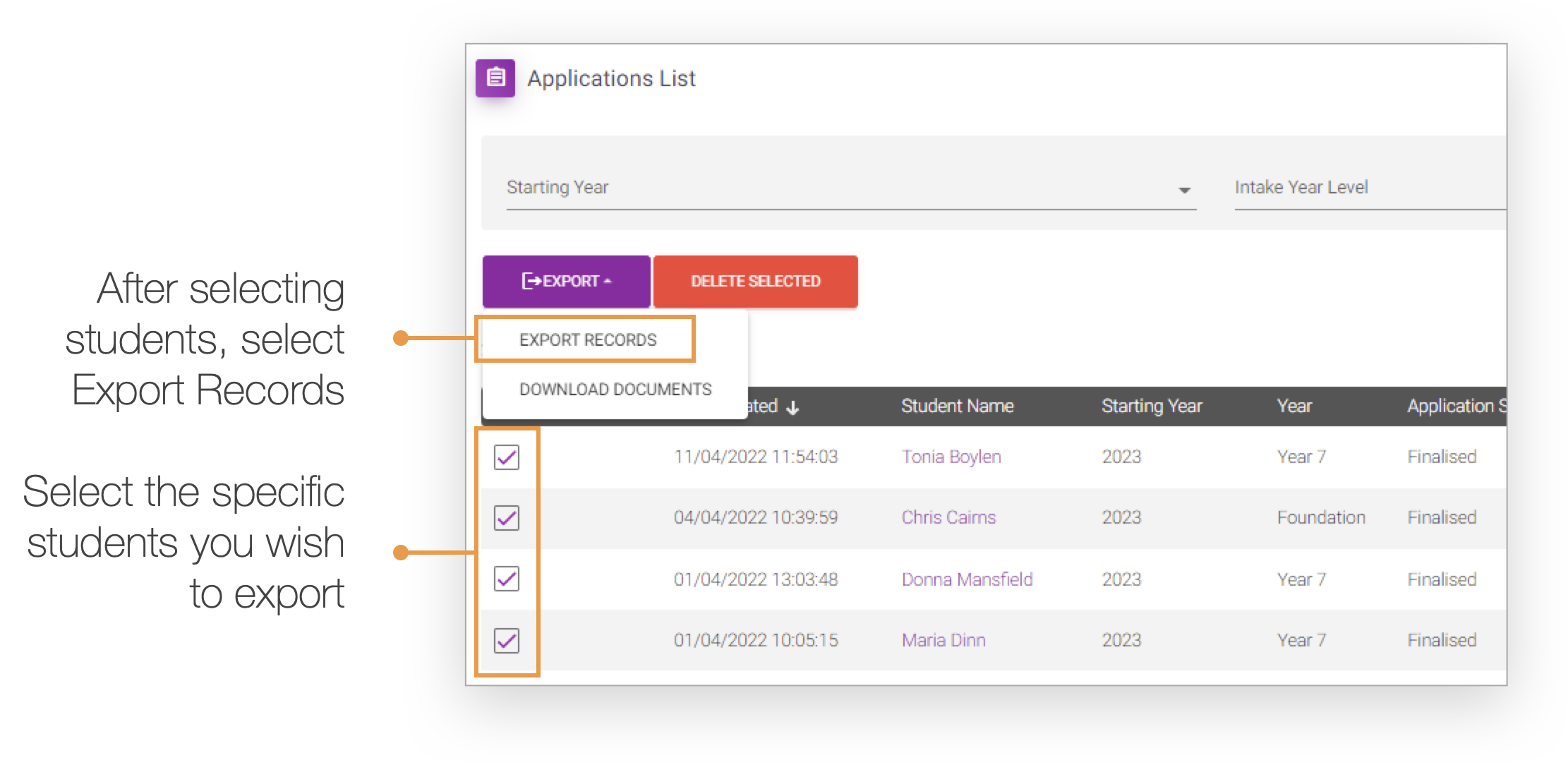Screen dimensions: 1568x765
Task: Open the Maria Dinn student link
Action: click(x=943, y=640)
